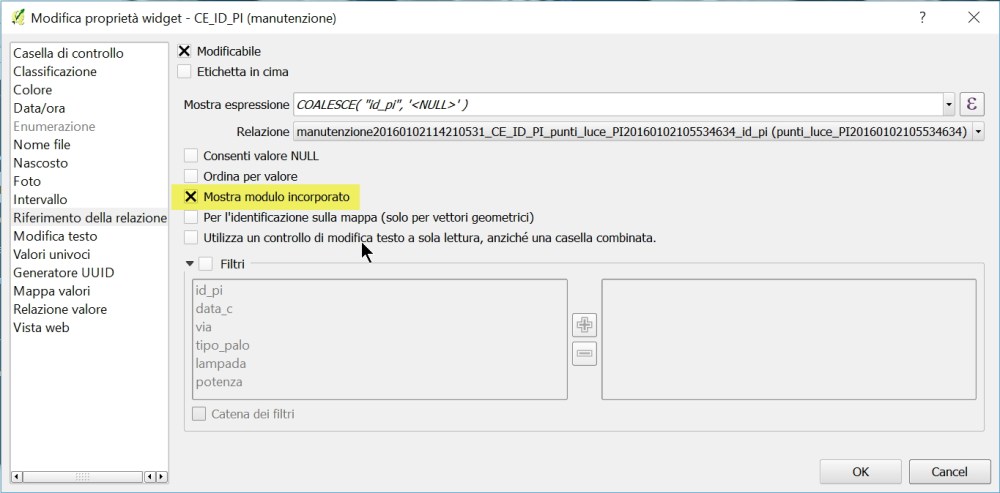Viewport: 1000px width, 493px height.
Task: Enable Consenti valore NULL
Action: [x=191, y=156]
